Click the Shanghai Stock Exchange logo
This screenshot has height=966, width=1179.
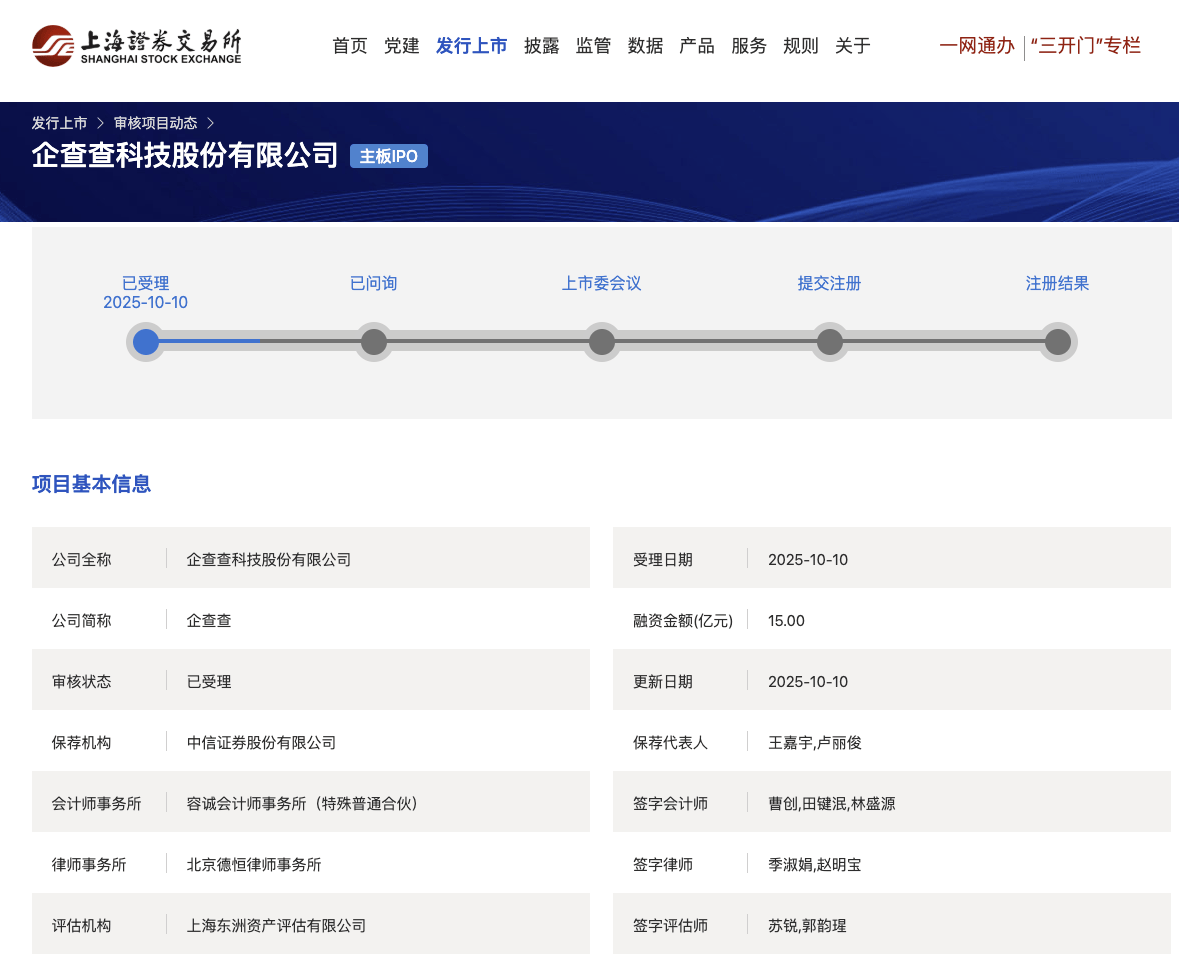pos(136,46)
